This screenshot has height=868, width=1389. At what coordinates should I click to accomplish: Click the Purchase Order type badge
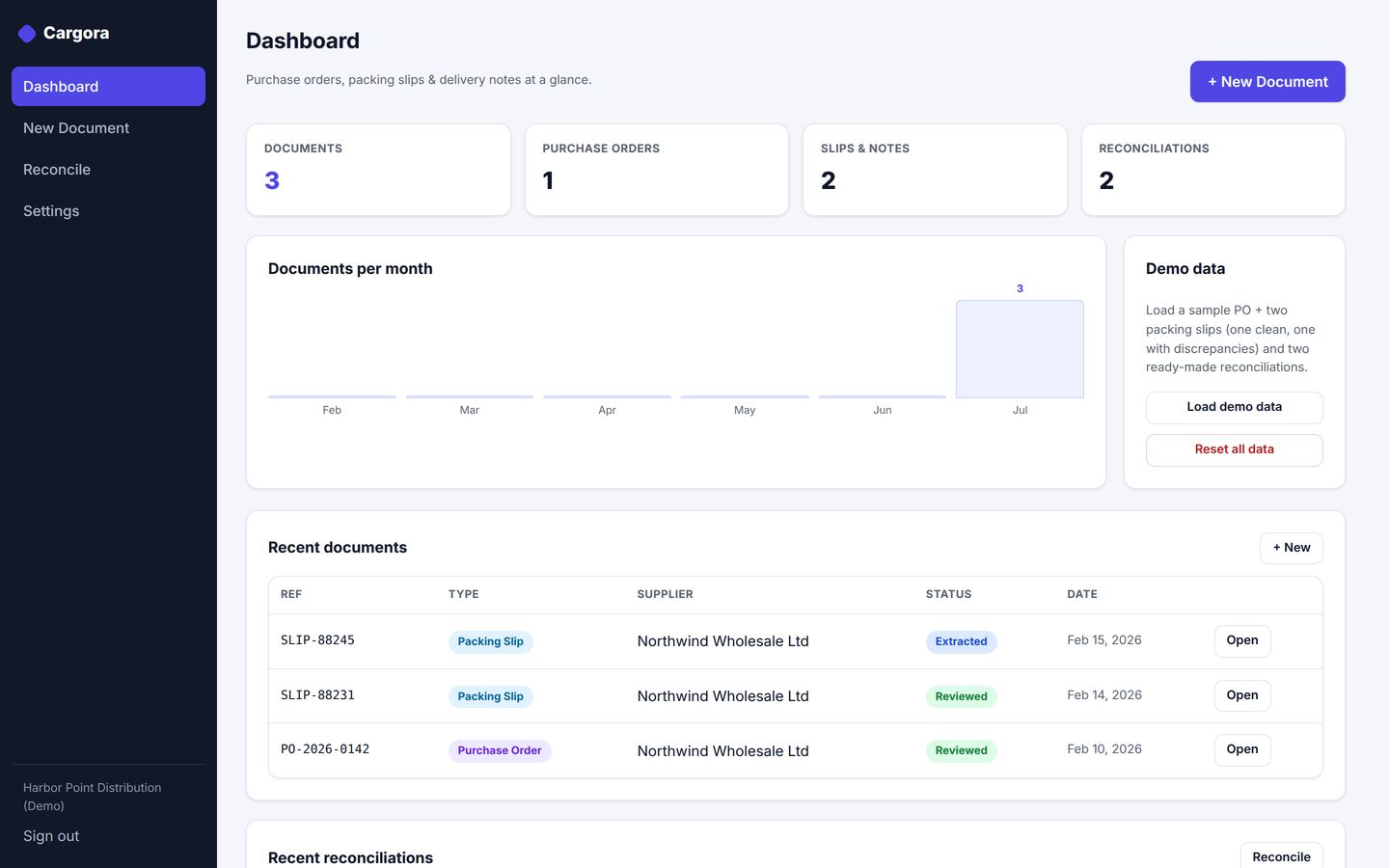(x=500, y=750)
